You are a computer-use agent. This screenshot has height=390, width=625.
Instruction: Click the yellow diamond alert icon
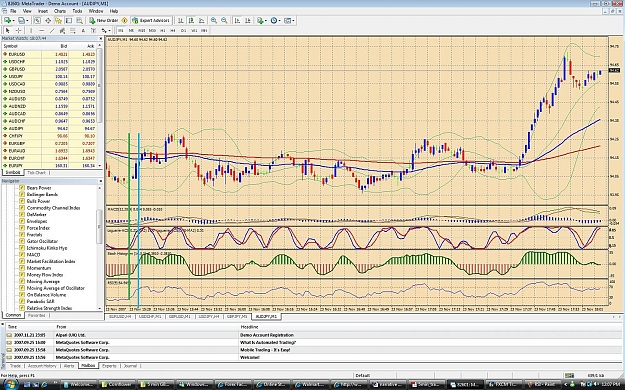pos(124,20)
